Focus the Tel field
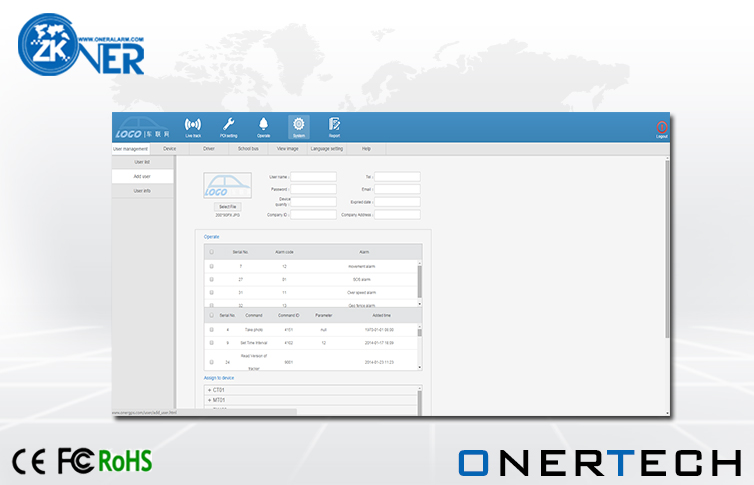The height and width of the screenshot is (485, 754). (397, 177)
